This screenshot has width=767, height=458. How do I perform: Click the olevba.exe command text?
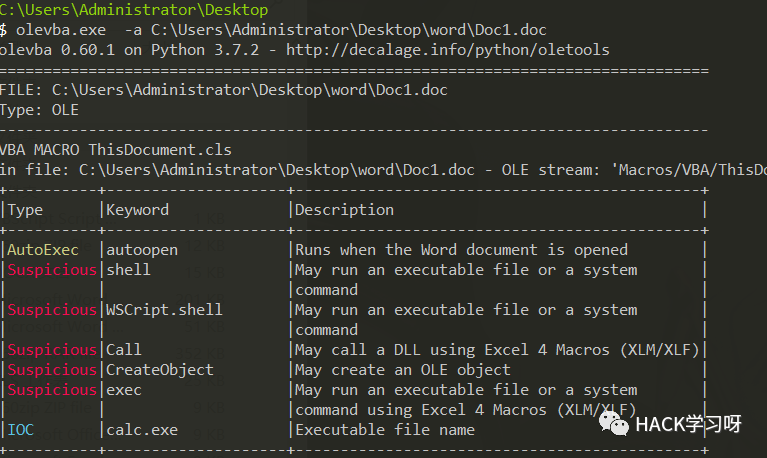tap(52, 30)
